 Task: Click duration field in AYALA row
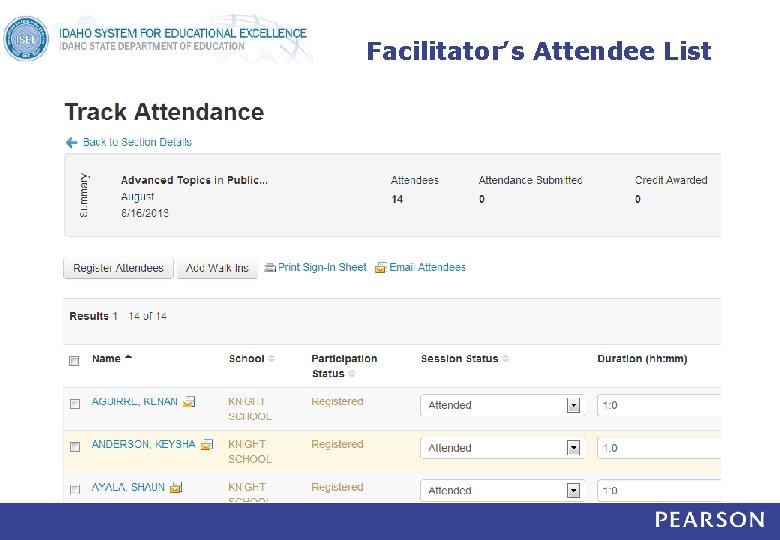coord(659,491)
